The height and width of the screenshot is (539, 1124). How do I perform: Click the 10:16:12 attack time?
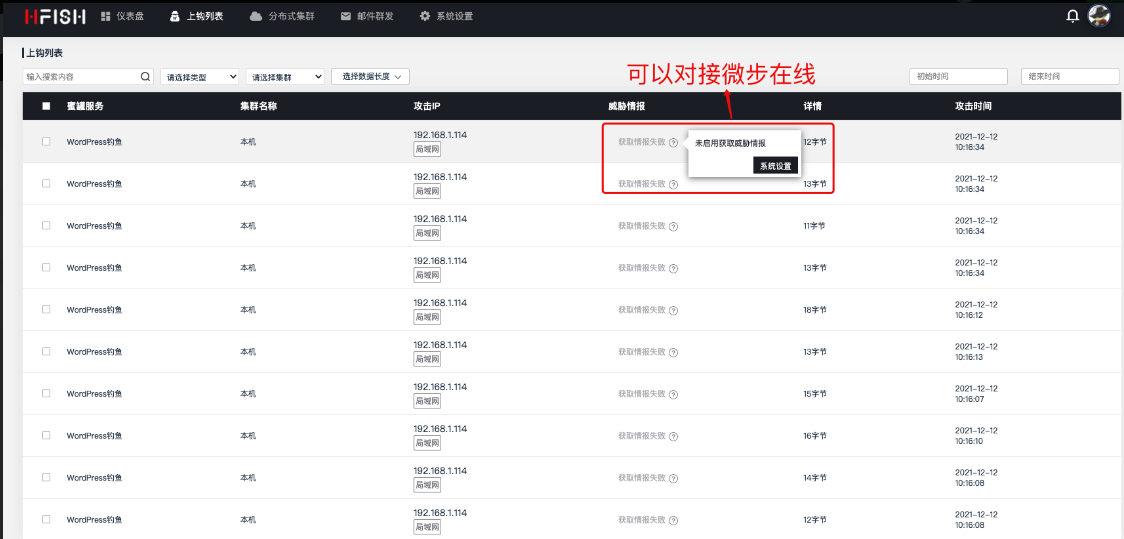976,310
